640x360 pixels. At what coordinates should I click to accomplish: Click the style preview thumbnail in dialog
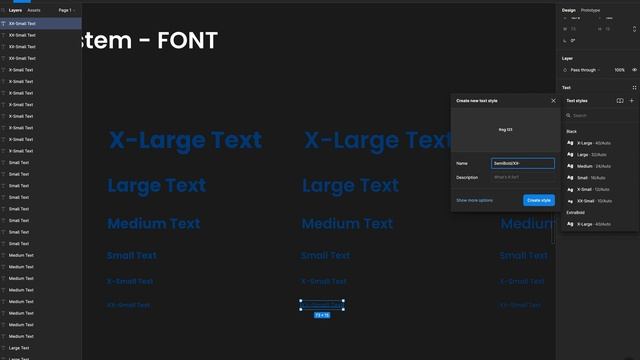(505, 130)
